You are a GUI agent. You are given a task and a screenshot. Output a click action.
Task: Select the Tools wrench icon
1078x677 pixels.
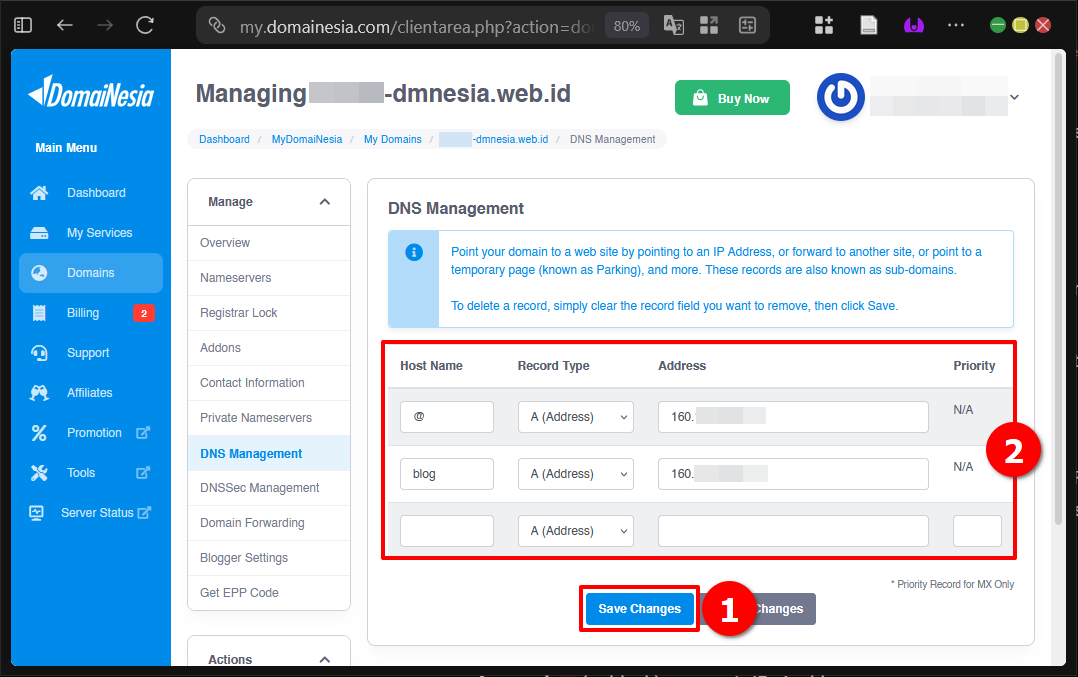click(x=38, y=472)
